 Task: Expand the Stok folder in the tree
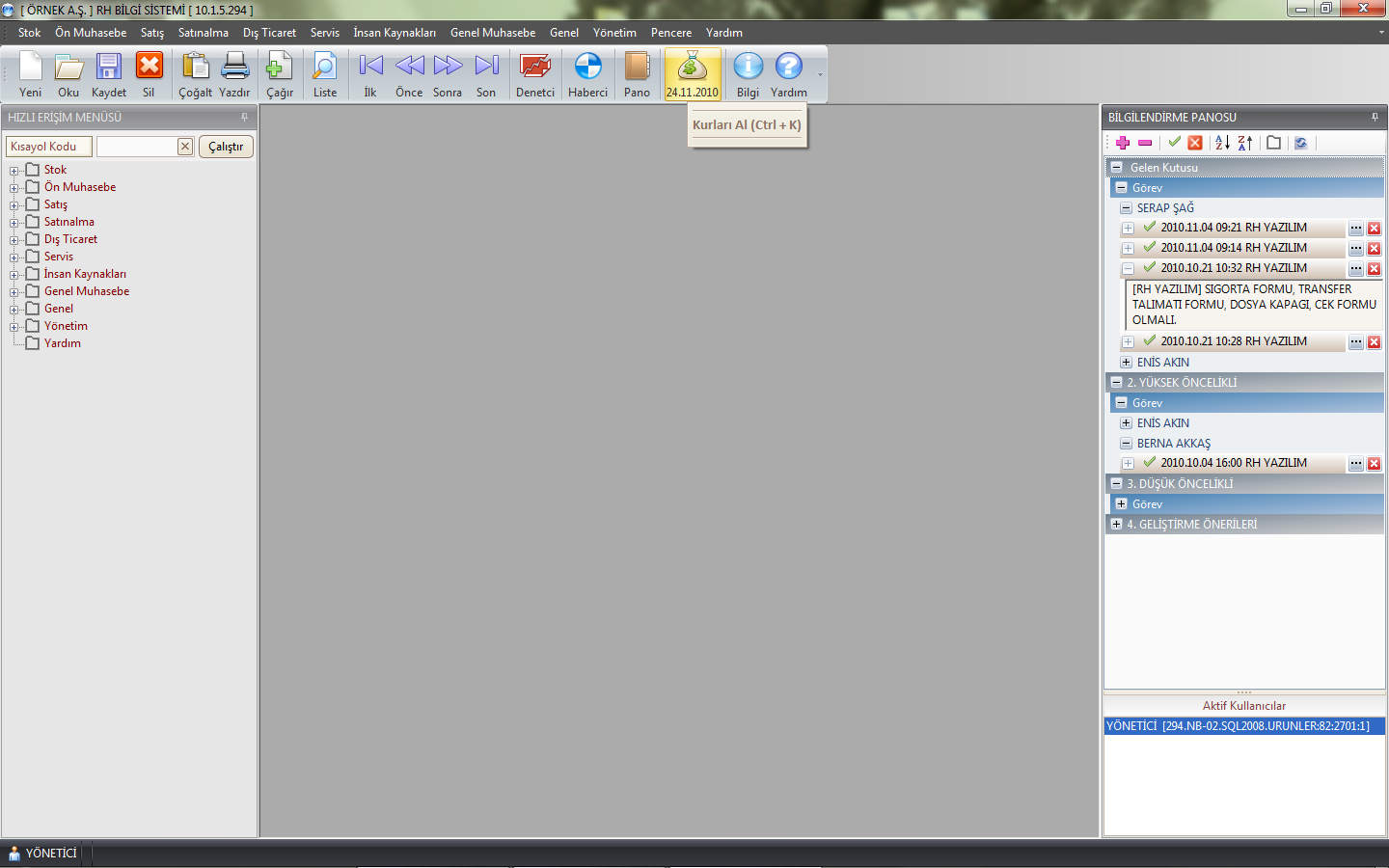click(14, 171)
